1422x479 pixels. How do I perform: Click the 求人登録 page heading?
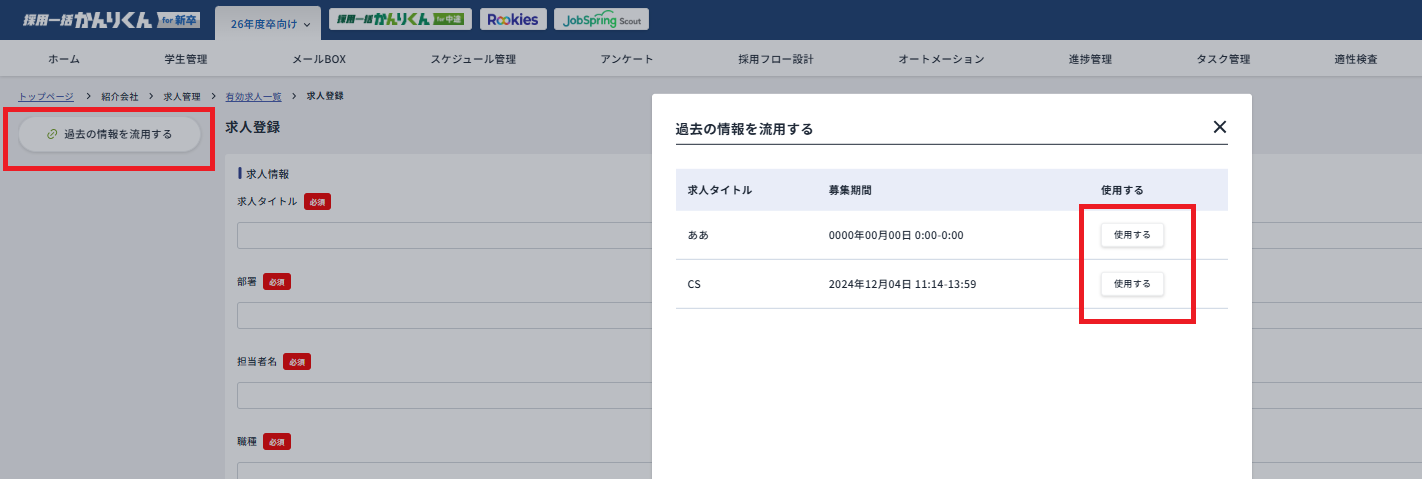point(253,127)
